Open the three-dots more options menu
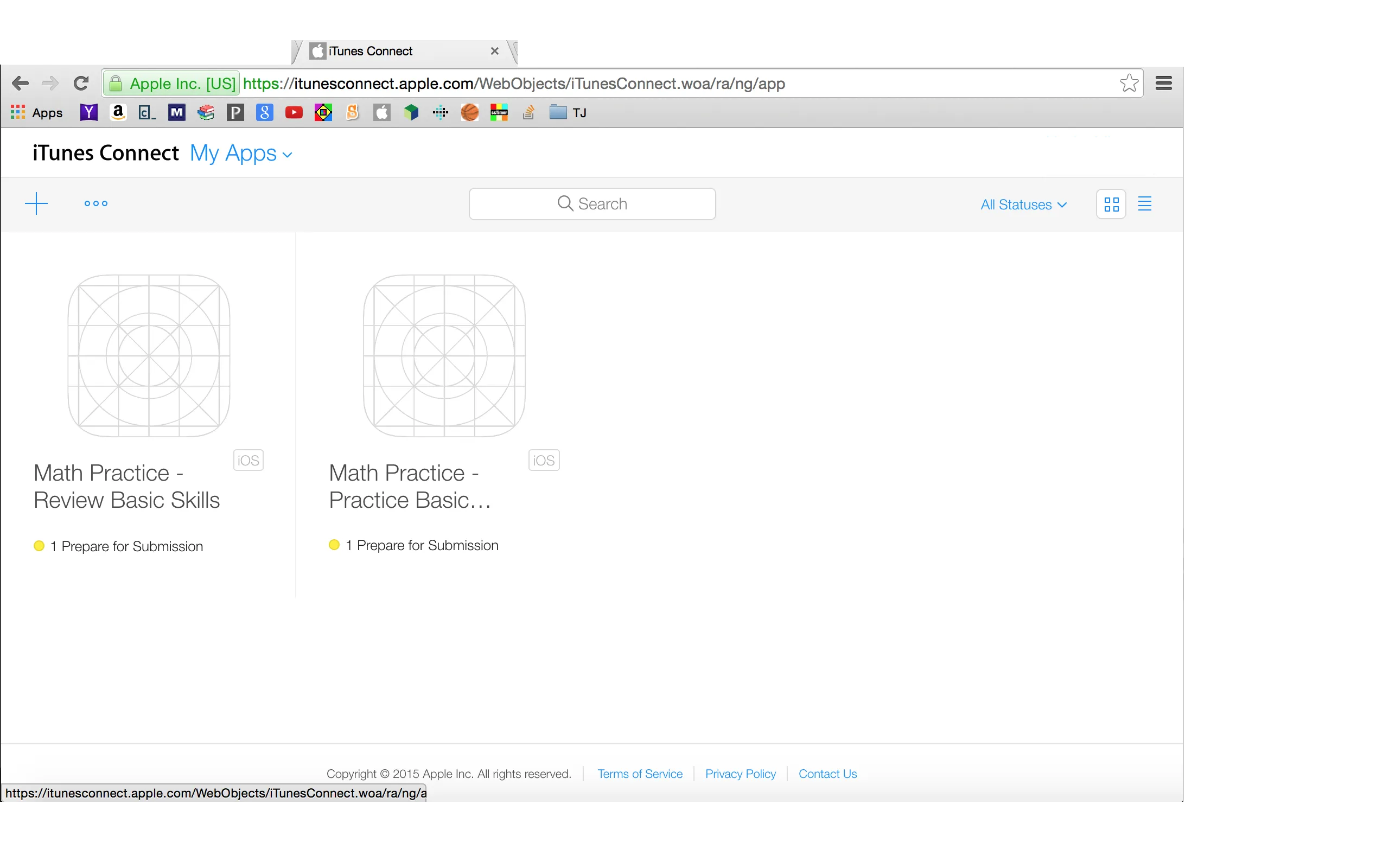 [96, 203]
